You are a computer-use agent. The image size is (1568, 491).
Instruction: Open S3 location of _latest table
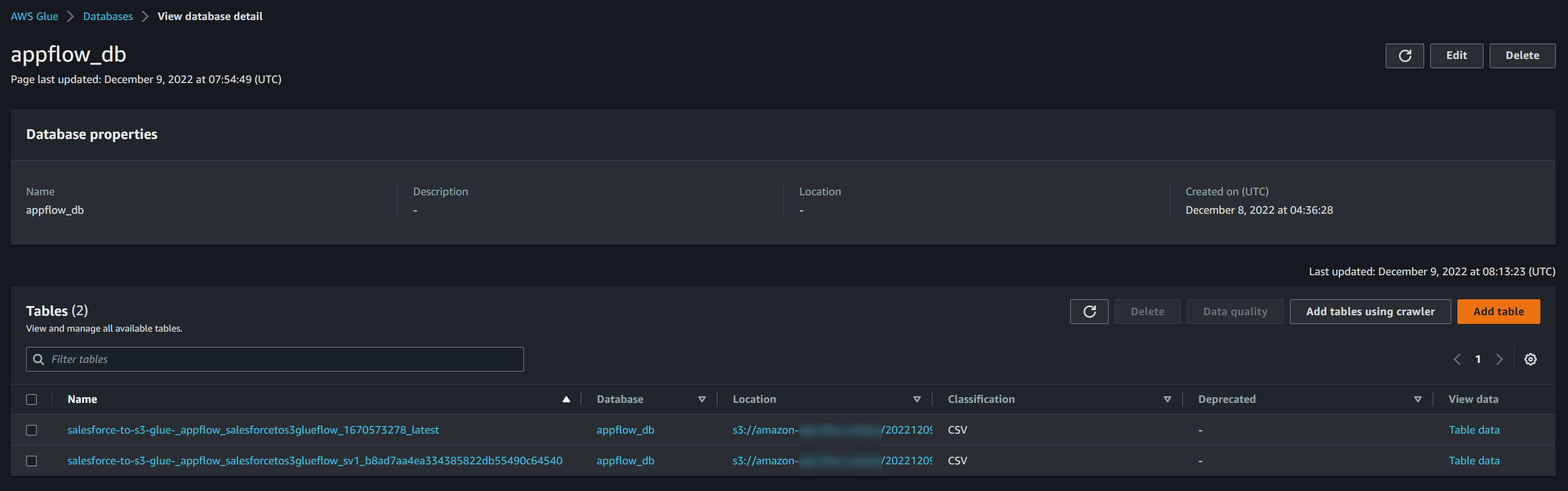click(832, 430)
